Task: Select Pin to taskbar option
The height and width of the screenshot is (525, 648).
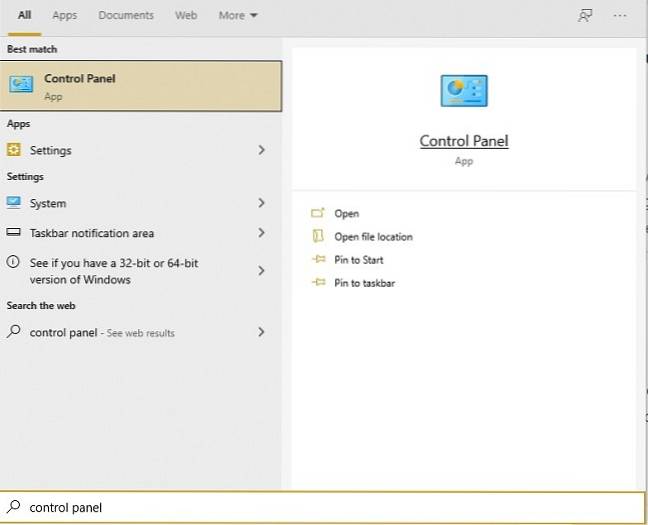Action: (x=364, y=283)
